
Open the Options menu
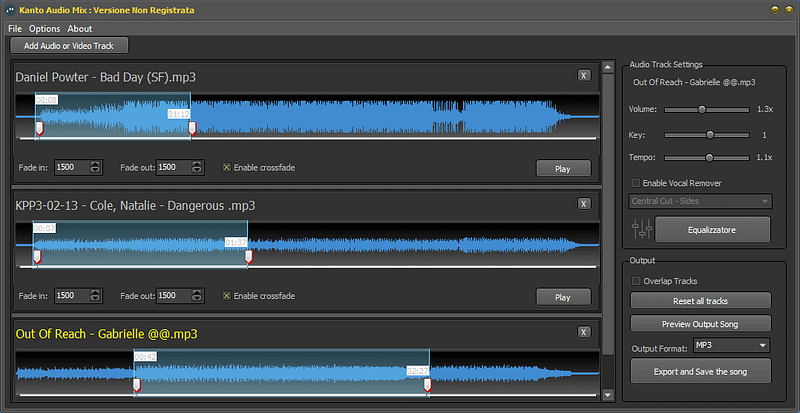44,29
